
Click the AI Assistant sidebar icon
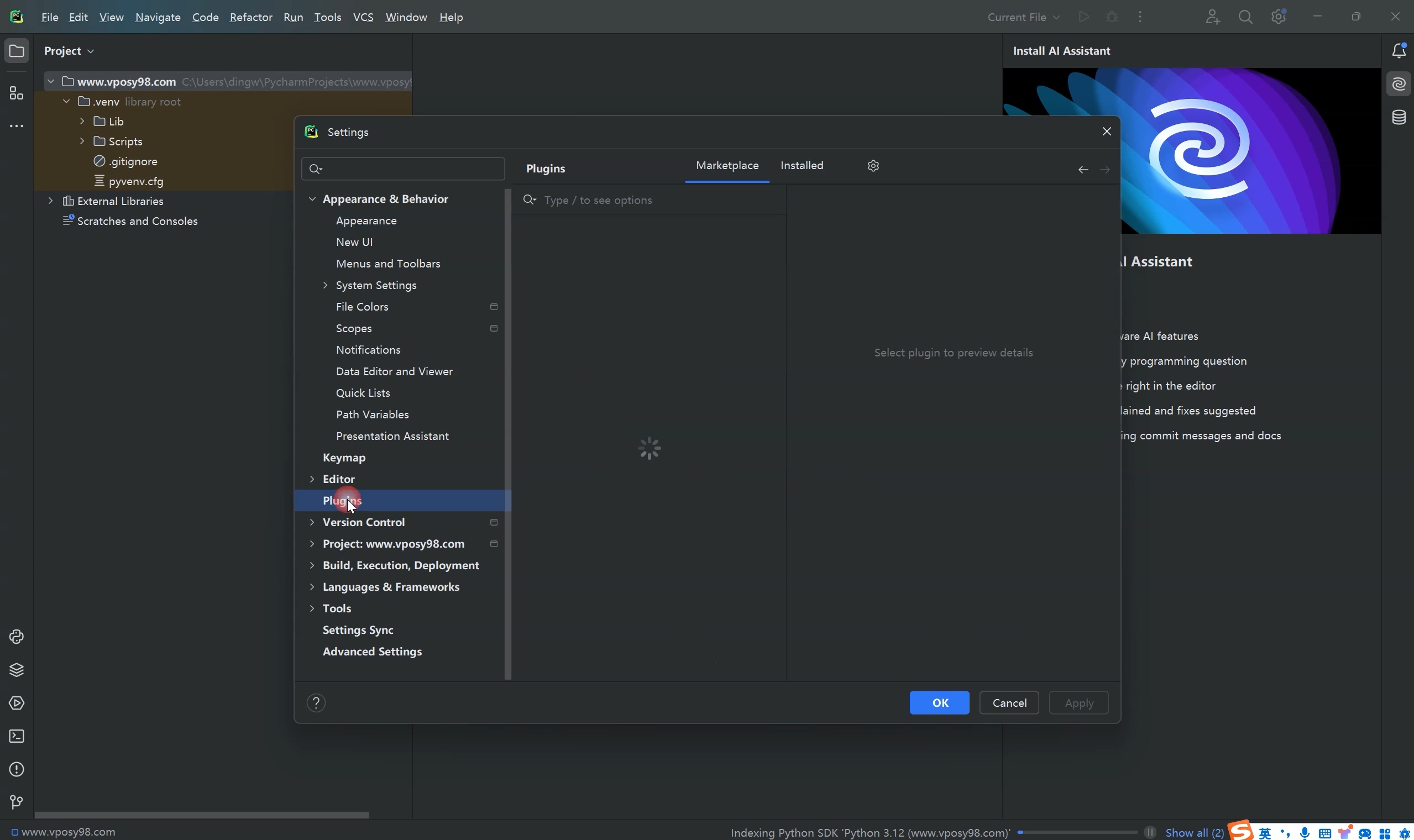click(x=1399, y=84)
